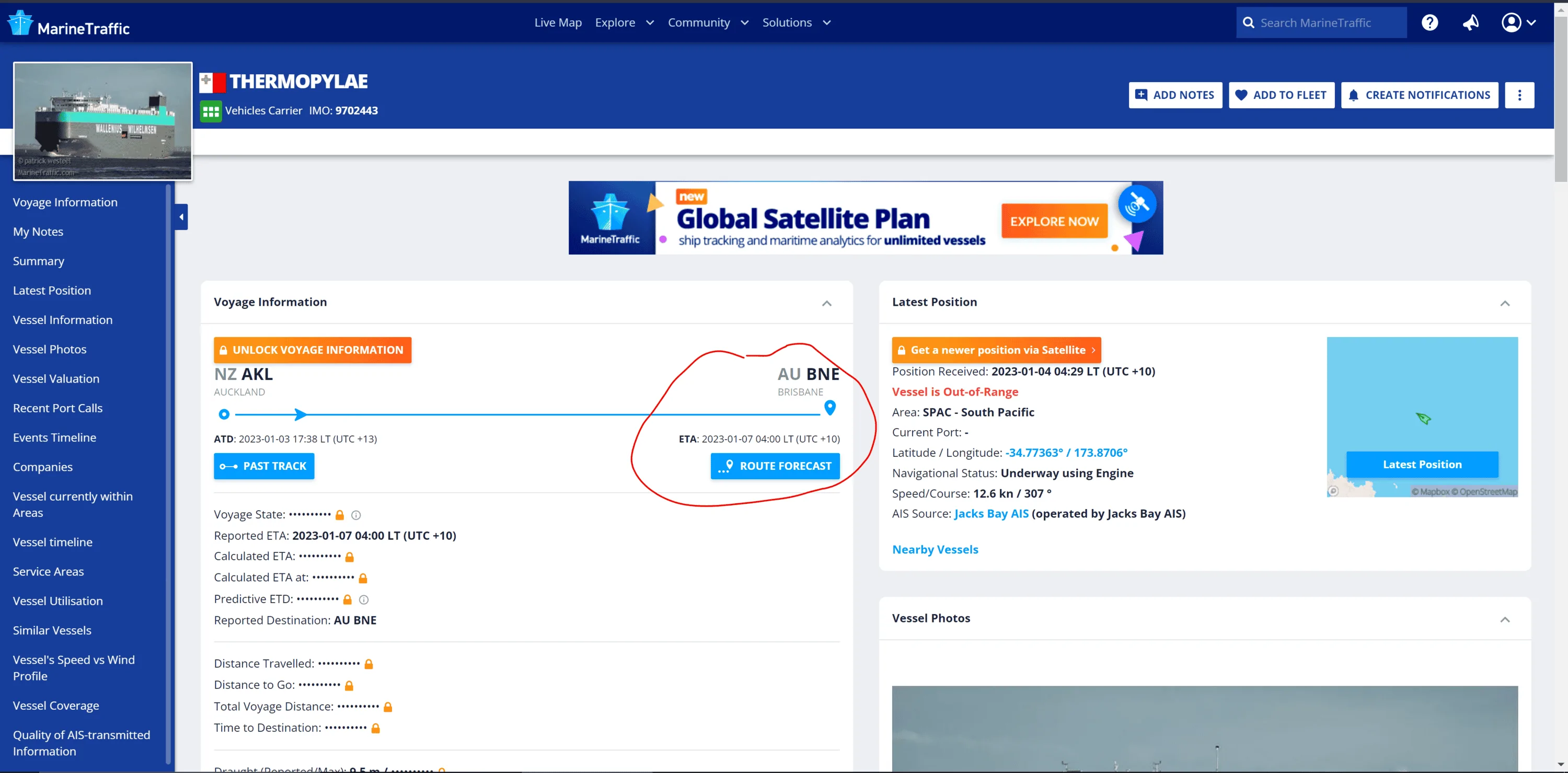
Task: Collapse the Vessel Photos panel
Action: pos(1505,620)
